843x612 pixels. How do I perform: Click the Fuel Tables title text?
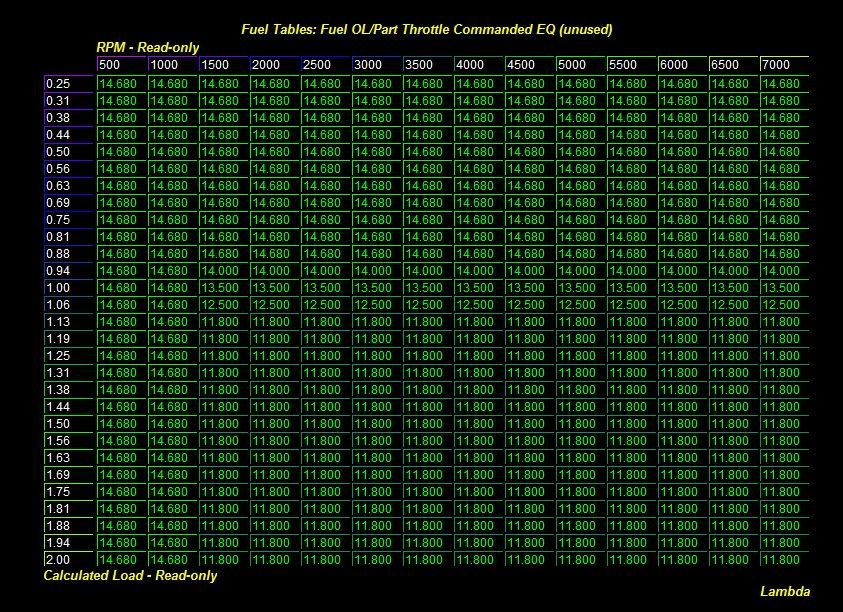click(426, 29)
